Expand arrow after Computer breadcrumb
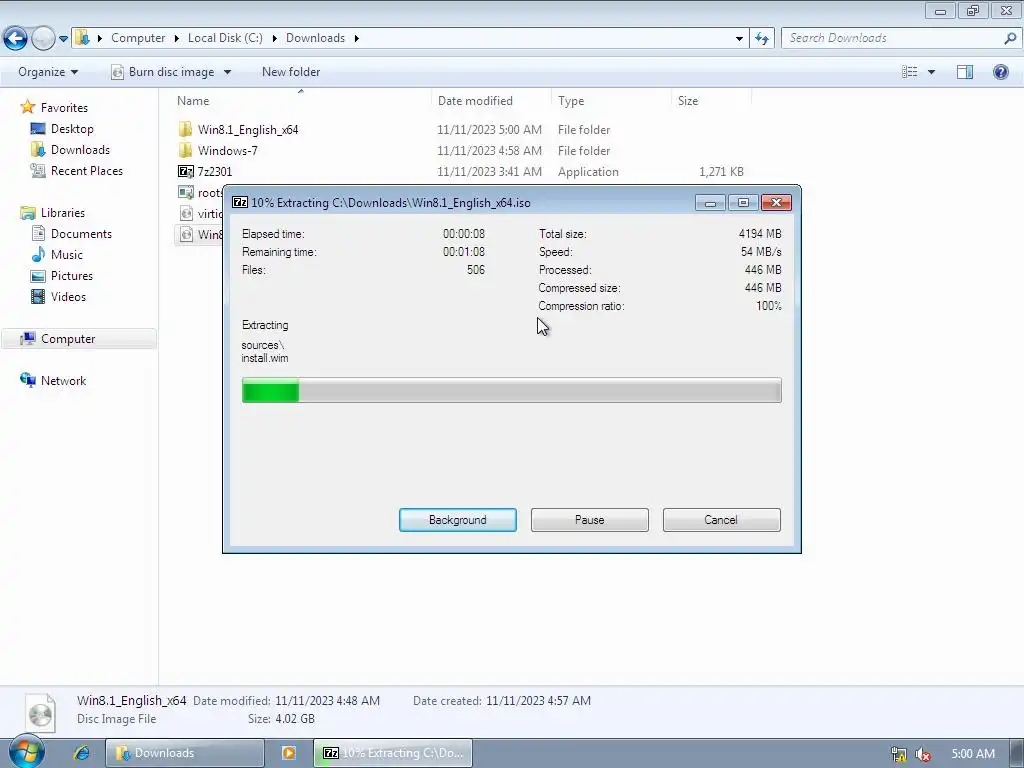Viewport: 1024px width, 768px height. [x=177, y=39]
